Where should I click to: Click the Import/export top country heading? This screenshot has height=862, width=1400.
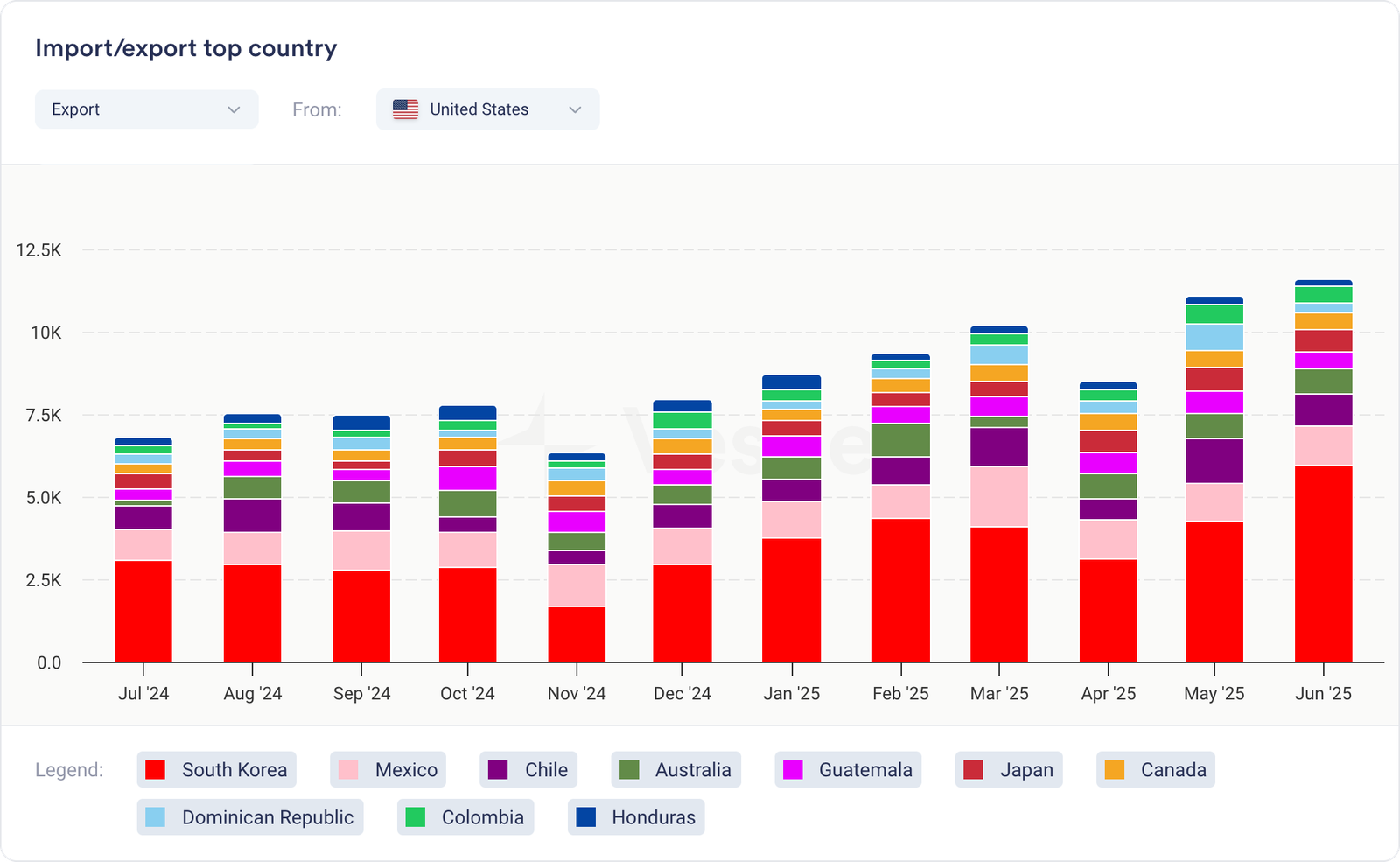pos(185,48)
